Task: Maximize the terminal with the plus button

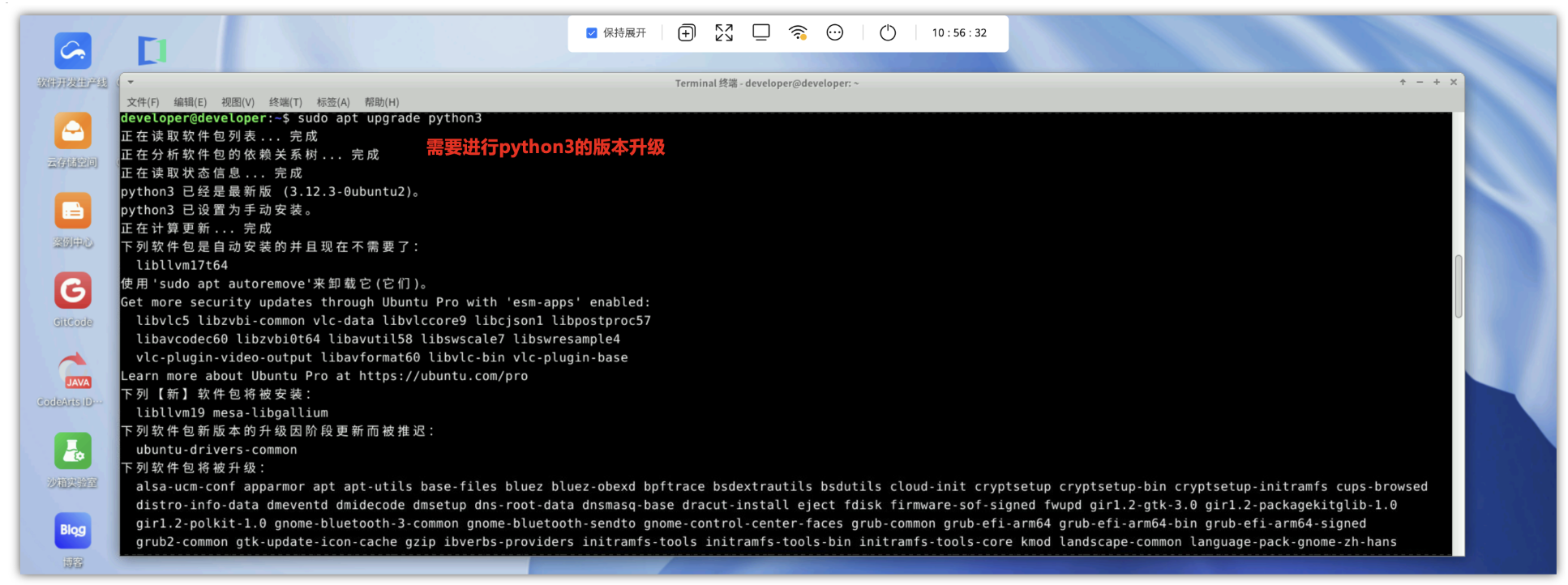Action: point(1437,83)
